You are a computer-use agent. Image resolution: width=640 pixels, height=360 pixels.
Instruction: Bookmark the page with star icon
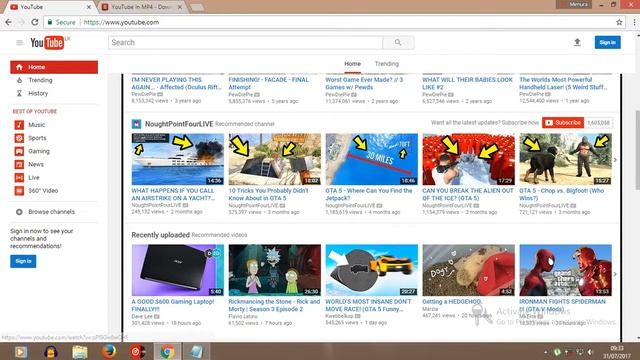click(619, 22)
